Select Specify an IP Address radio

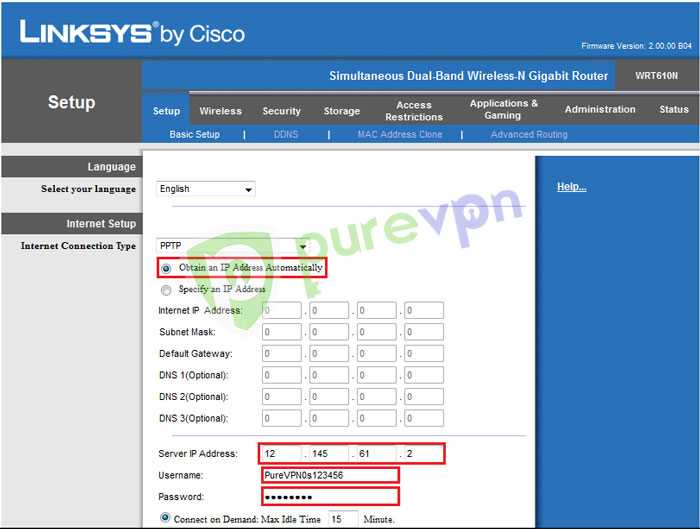[x=166, y=291]
